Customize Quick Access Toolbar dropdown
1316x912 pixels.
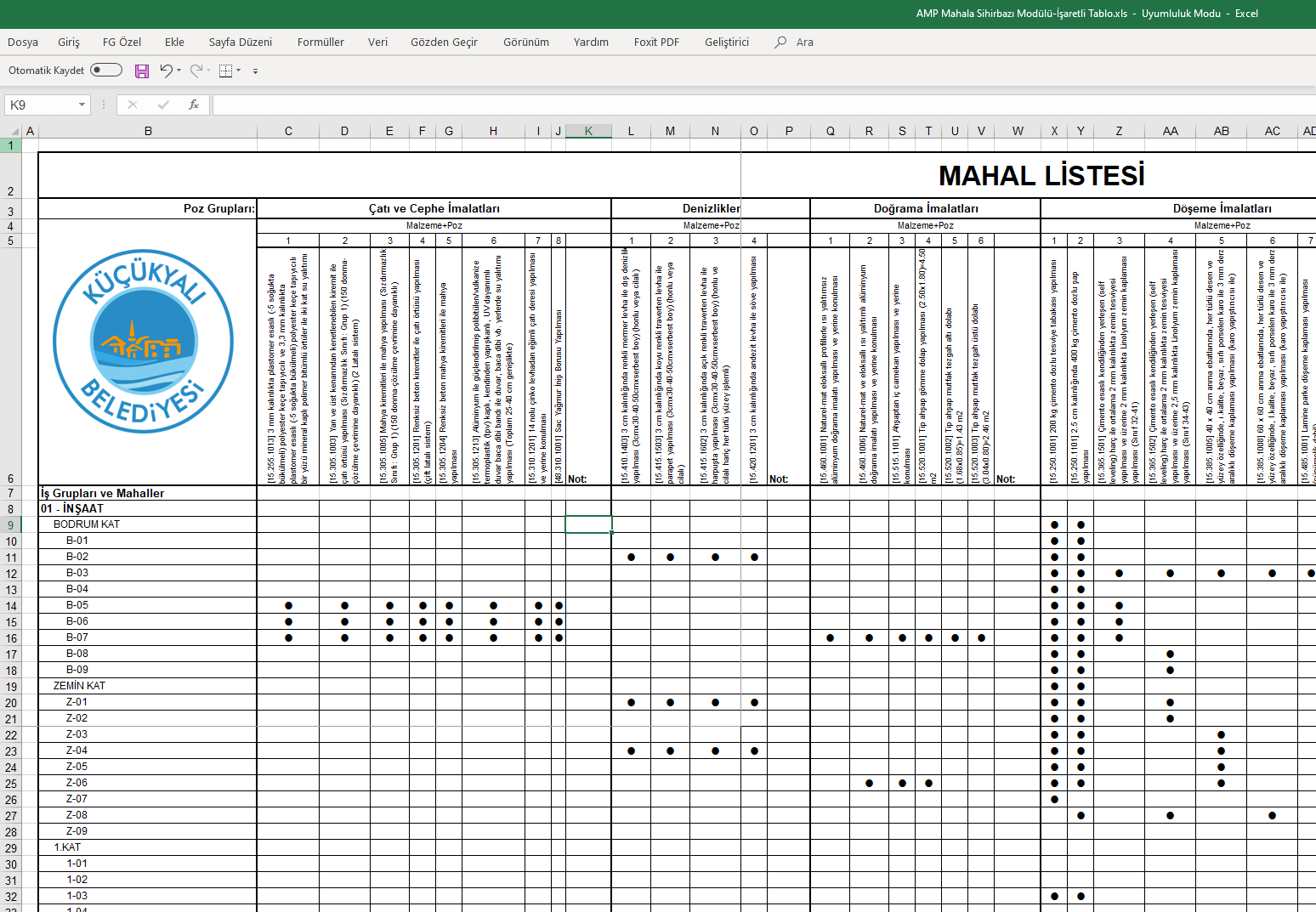pyautogui.click(x=255, y=71)
